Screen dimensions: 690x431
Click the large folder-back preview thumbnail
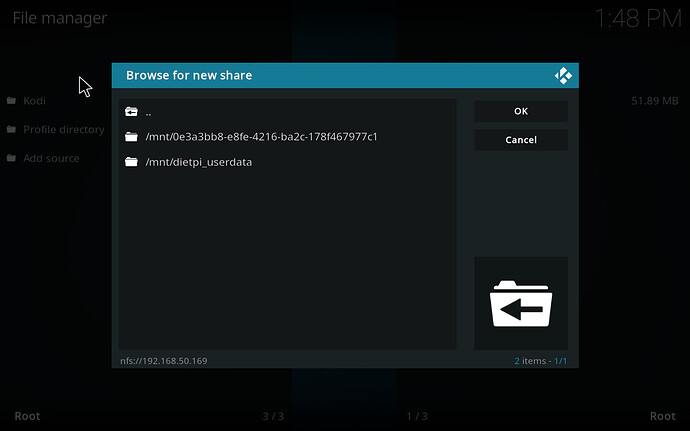520,303
